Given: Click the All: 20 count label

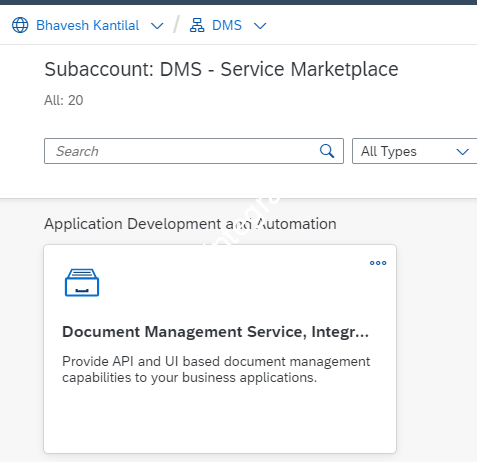Looking at the screenshot, I should [64, 100].
